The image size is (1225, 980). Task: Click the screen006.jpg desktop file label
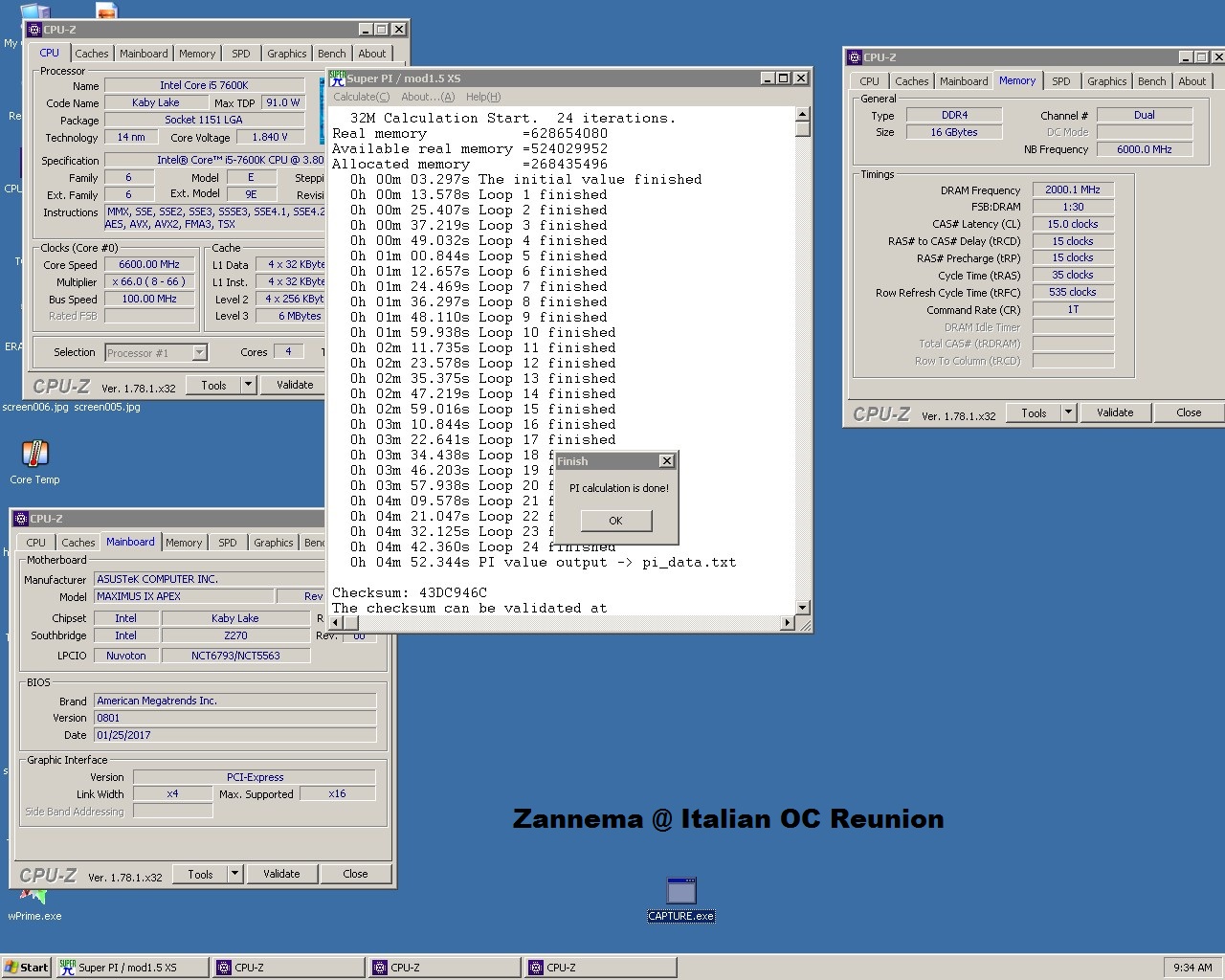pos(35,407)
